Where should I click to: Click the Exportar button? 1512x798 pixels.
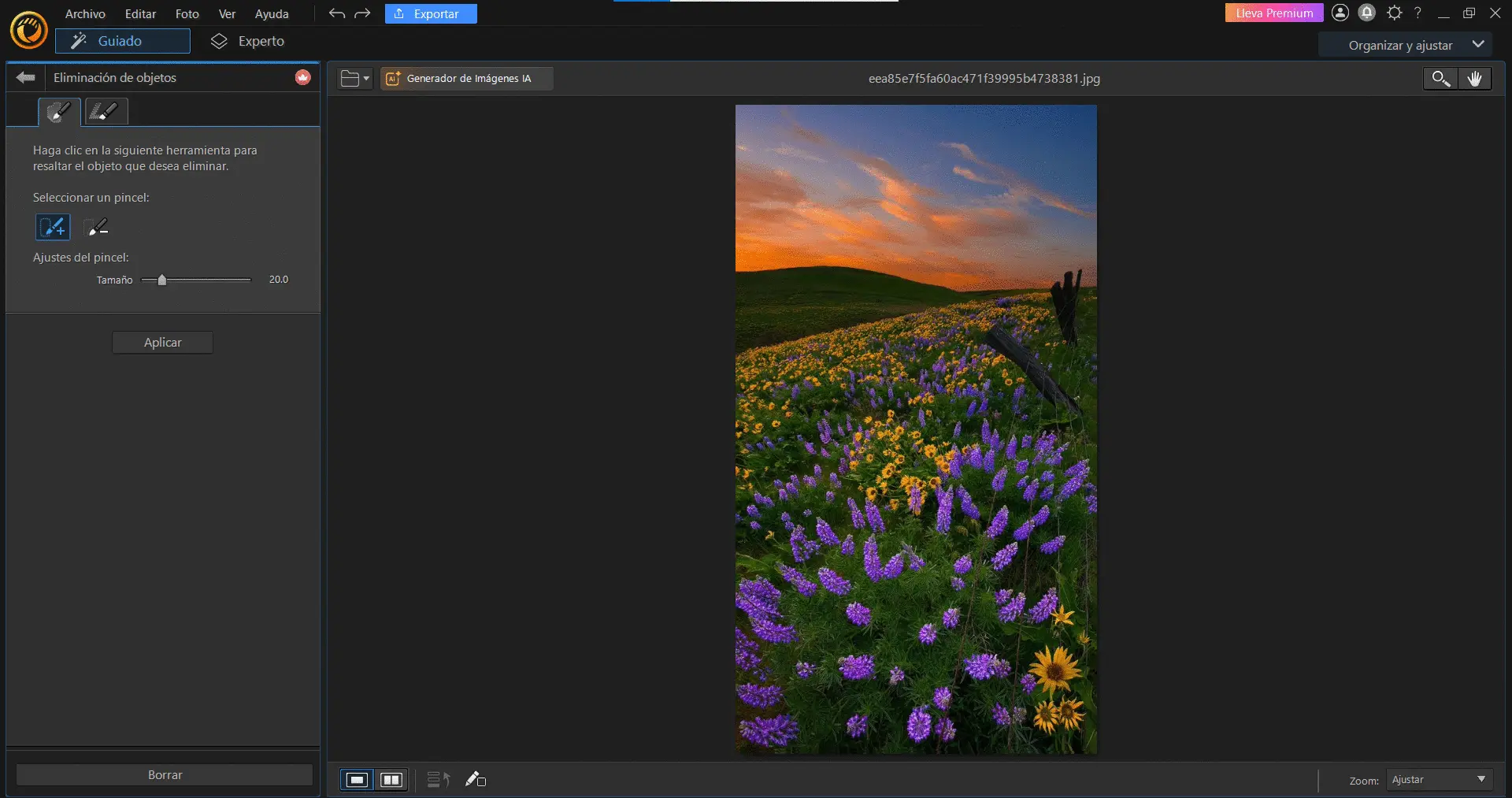coord(431,13)
